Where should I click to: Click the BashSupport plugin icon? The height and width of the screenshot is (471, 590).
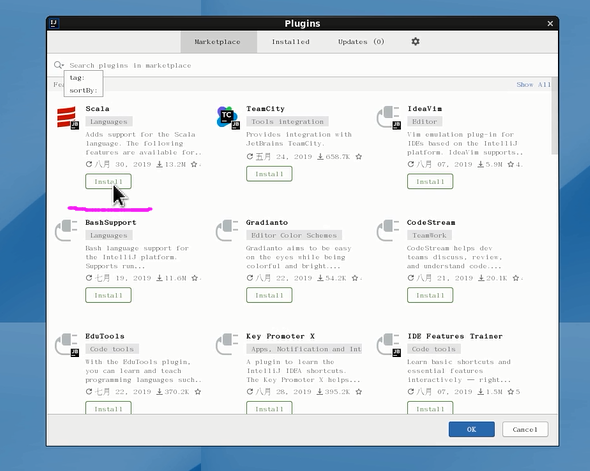coord(67,231)
